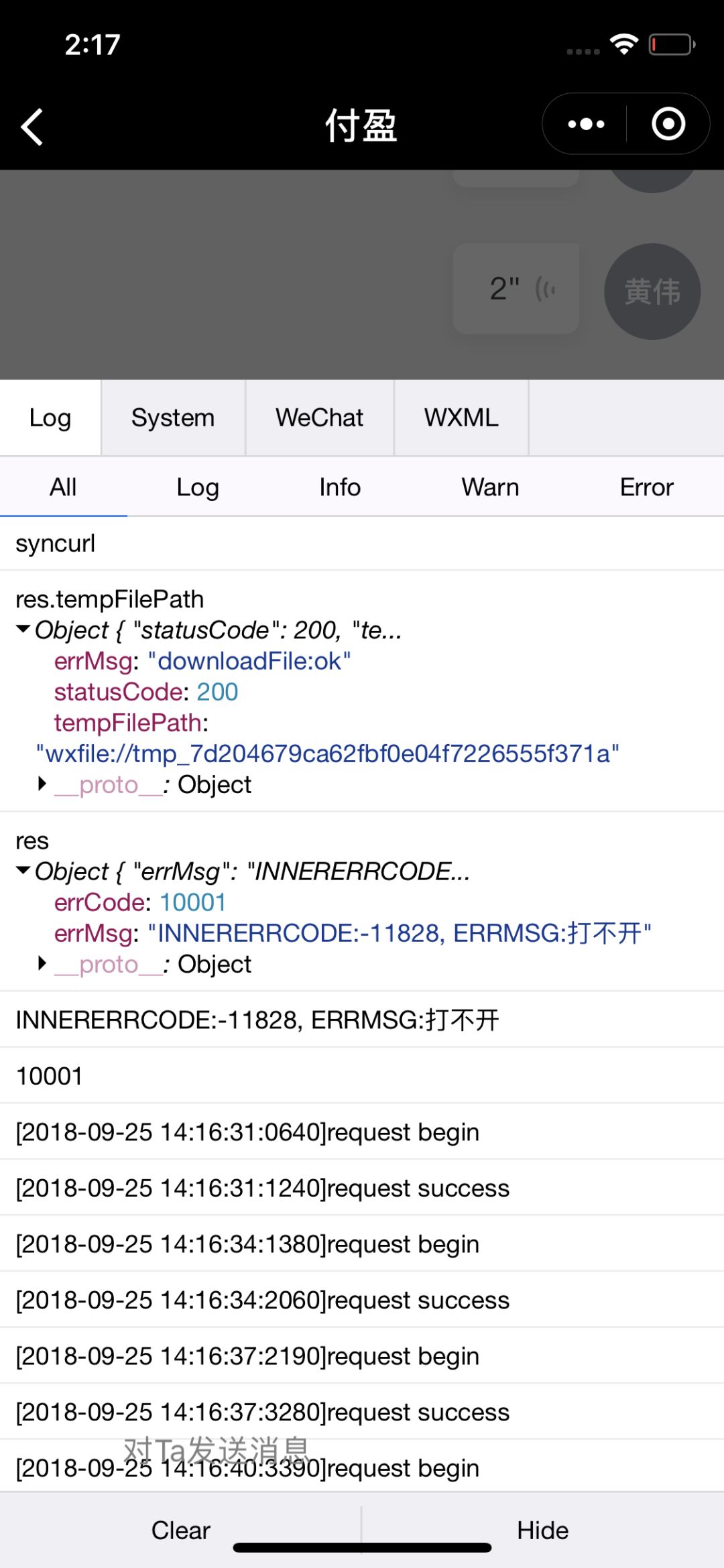
Task: Select 14:16:34:2060 request success entry
Action: pos(362,1300)
